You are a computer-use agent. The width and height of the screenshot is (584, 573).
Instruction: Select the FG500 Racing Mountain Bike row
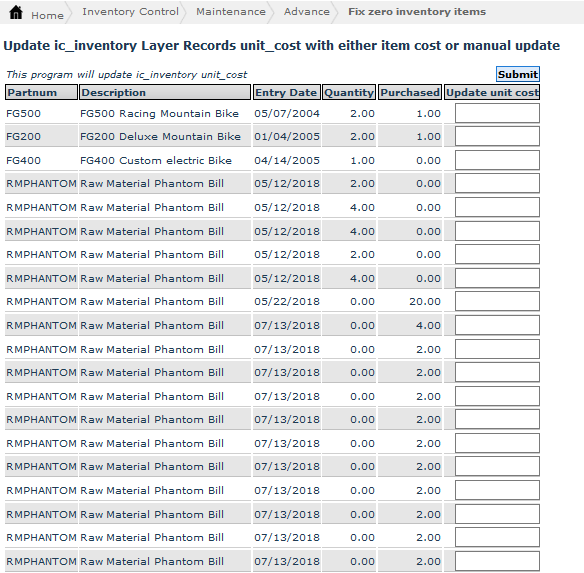272,113
